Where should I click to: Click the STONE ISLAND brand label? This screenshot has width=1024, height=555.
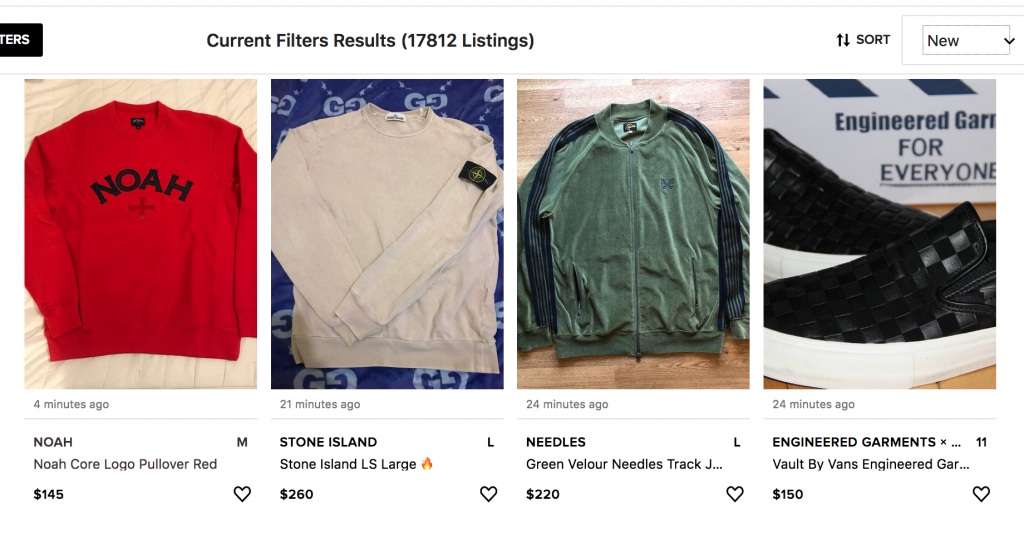pyautogui.click(x=328, y=442)
